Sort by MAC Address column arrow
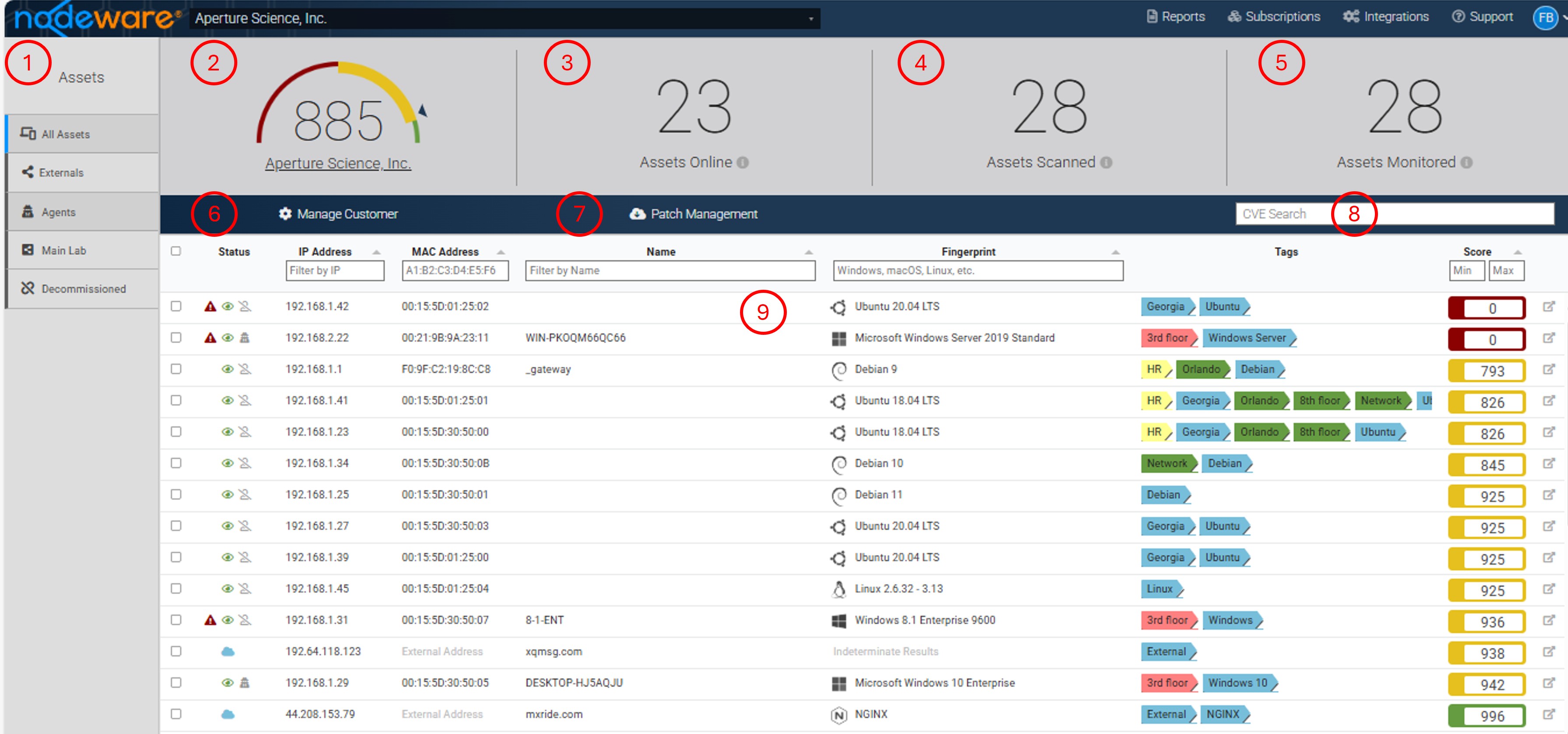The width and height of the screenshot is (1568, 734). click(x=500, y=252)
